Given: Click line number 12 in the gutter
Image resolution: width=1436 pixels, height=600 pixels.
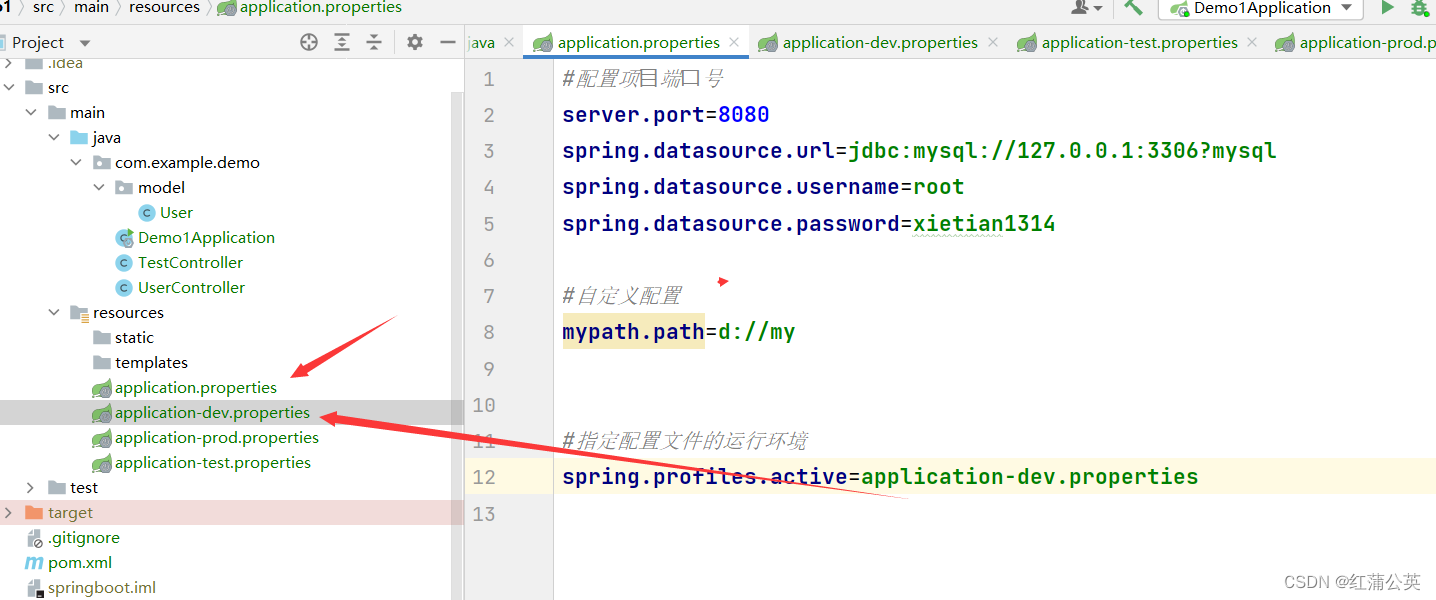Looking at the screenshot, I should pos(484,477).
